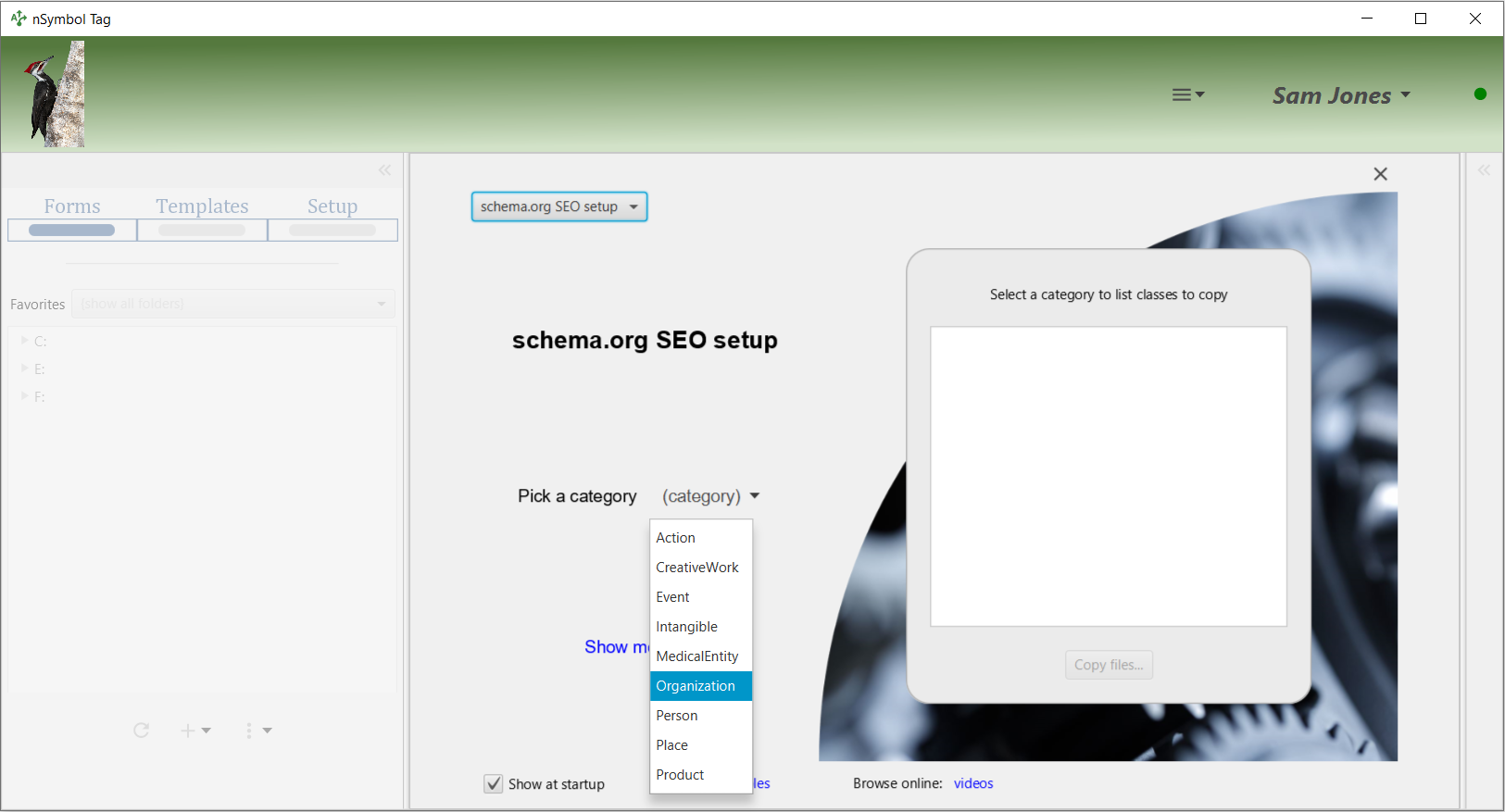Open the Pick a category dropdown
Screen dimensions: 1505x812
pyautogui.click(x=710, y=496)
